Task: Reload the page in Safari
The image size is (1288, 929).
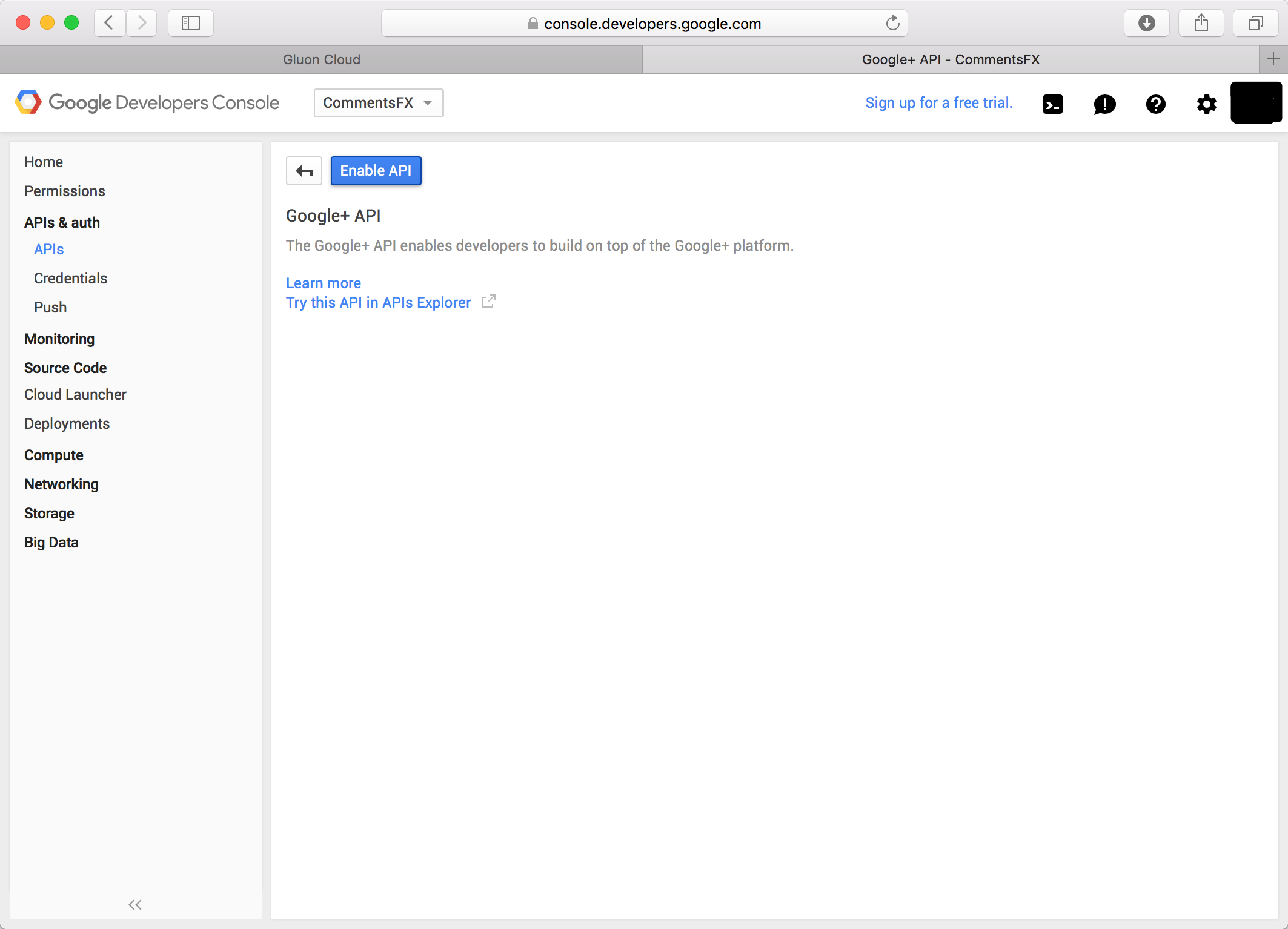Action: pos(892,23)
